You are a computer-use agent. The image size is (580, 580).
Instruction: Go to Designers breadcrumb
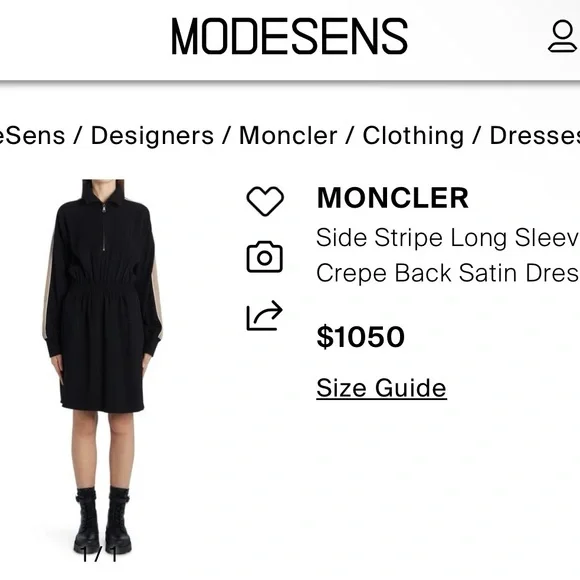[x=152, y=135]
